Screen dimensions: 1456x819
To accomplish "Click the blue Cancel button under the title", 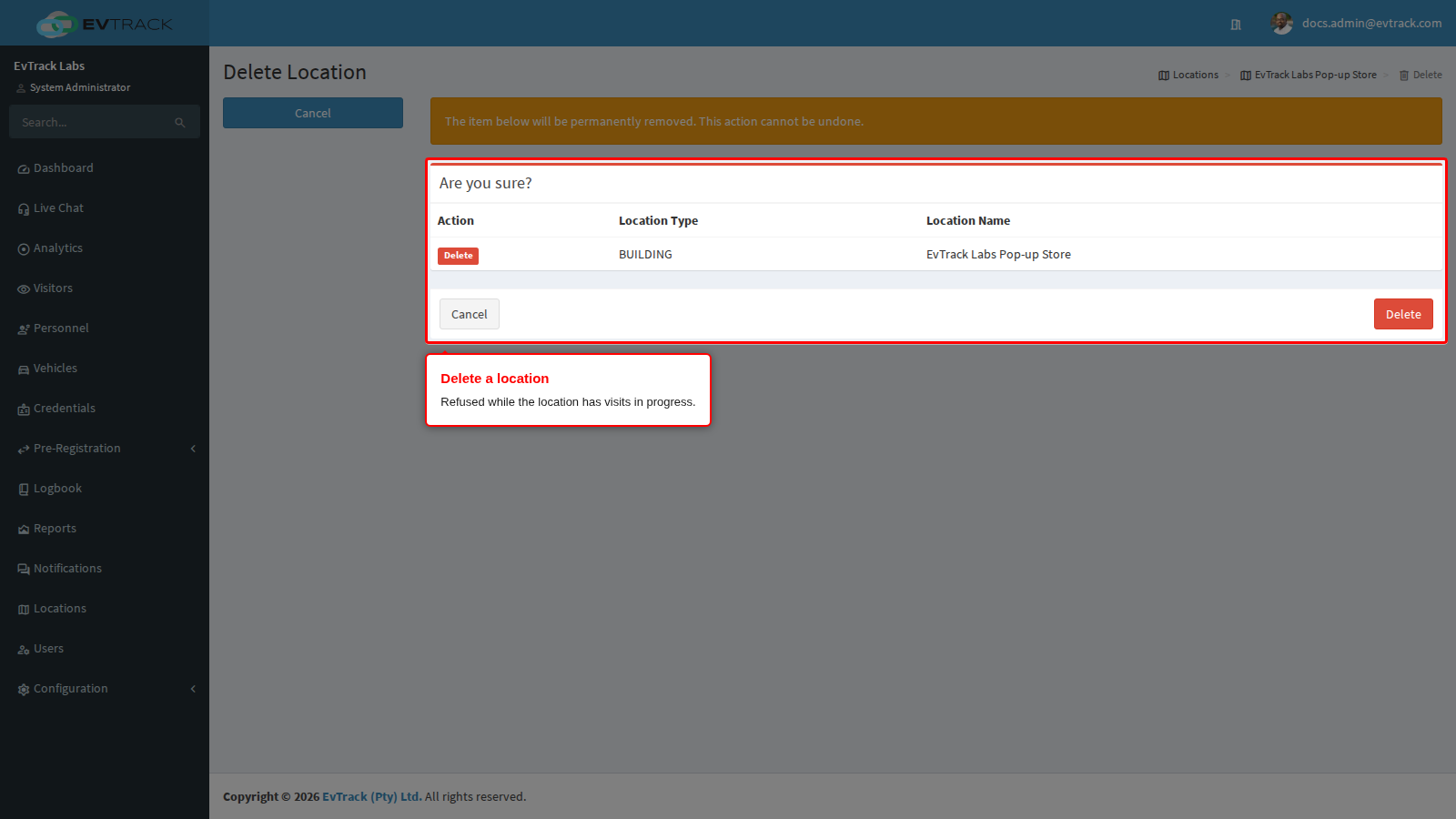I will 313,113.
